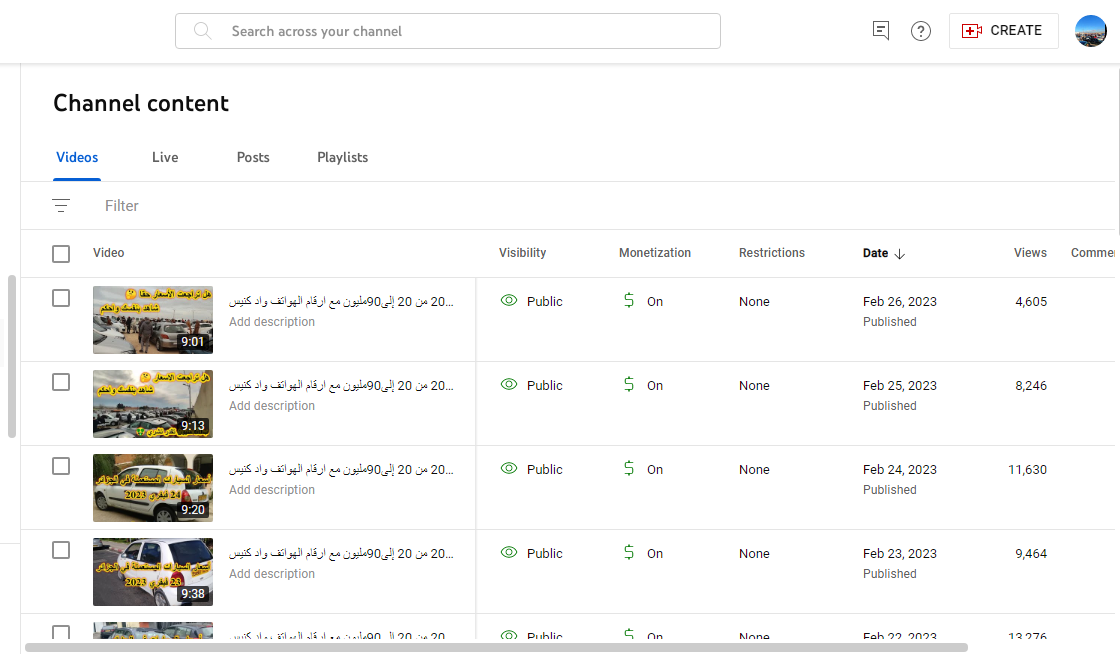
Task: Sort by the Date column arrow
Action: point(899,253)
